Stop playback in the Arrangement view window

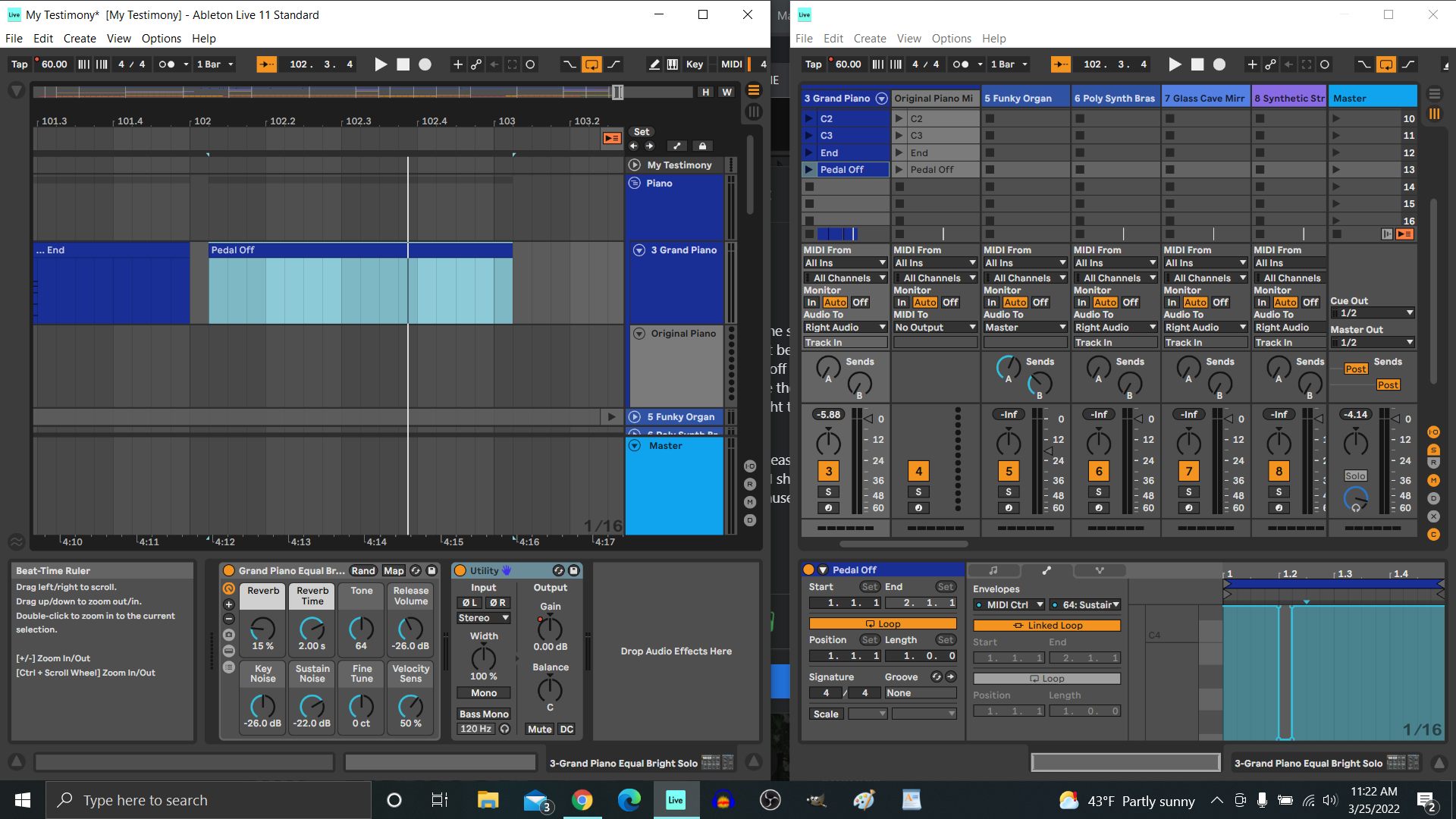coord(403,64)
